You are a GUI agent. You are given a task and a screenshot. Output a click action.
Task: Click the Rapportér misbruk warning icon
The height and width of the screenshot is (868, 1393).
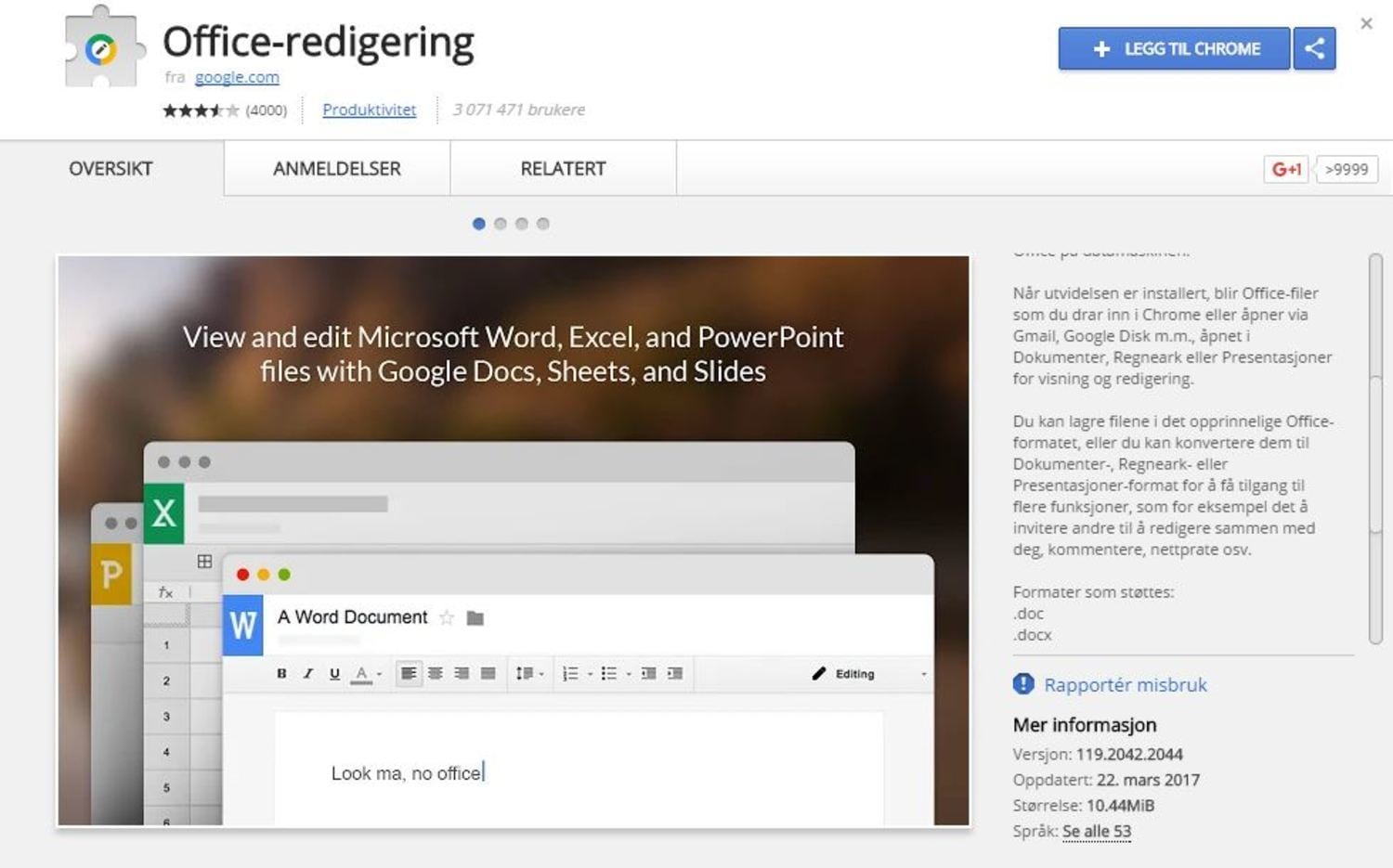point(1023,684)
